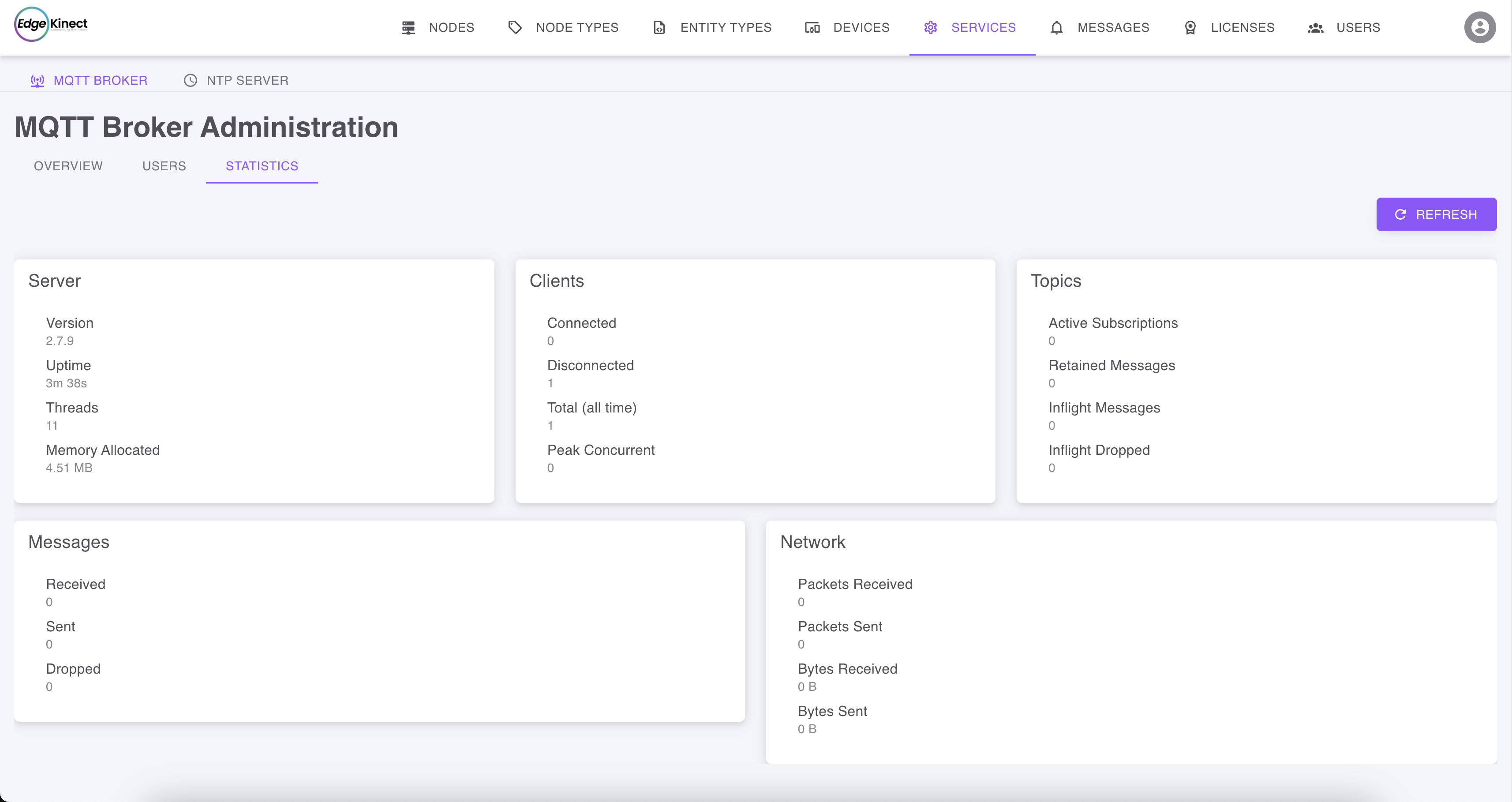Viewport: 1512px width, 802px height.
Task: Click the Packets Sent label
Action: pyautogui.click(x=840, y=626)
